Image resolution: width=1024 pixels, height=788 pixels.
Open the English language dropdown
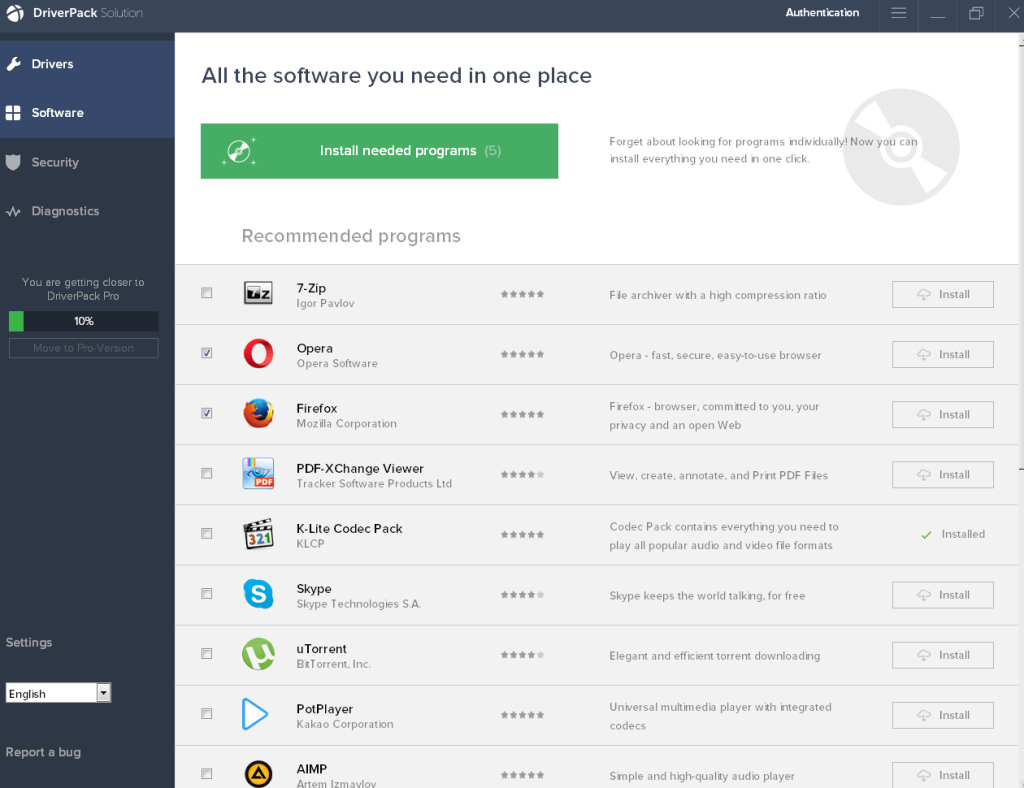coord(50,692)
